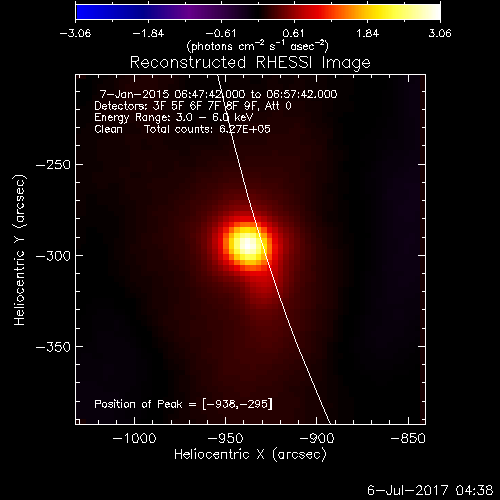This screenshot has width=500, height=500.
Task: Click the units label 'photons cm-2 s-1 asec-2'
Action: 258,46
